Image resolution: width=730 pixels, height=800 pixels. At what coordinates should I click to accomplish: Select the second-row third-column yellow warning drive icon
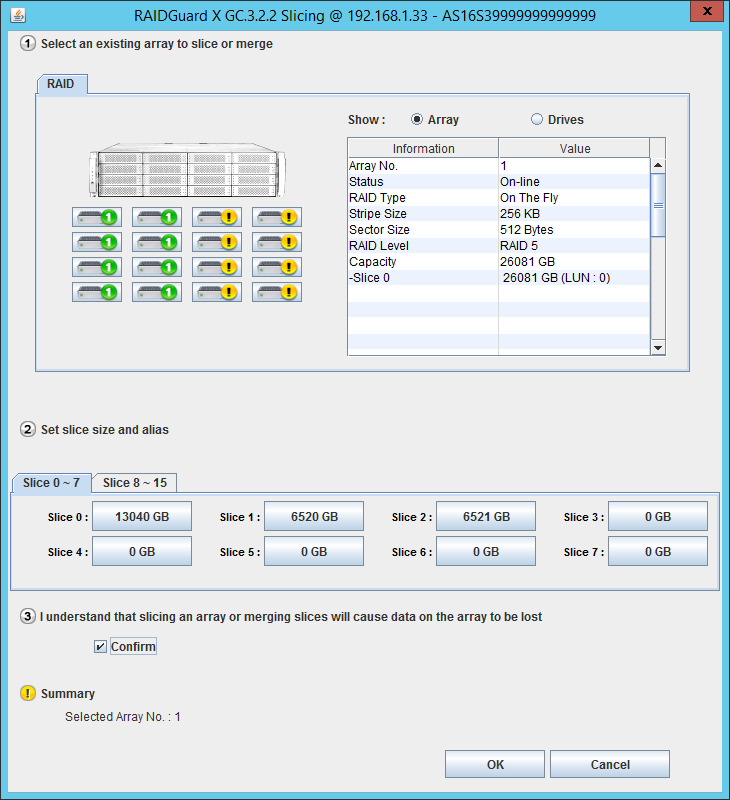(x=217, y=242)
